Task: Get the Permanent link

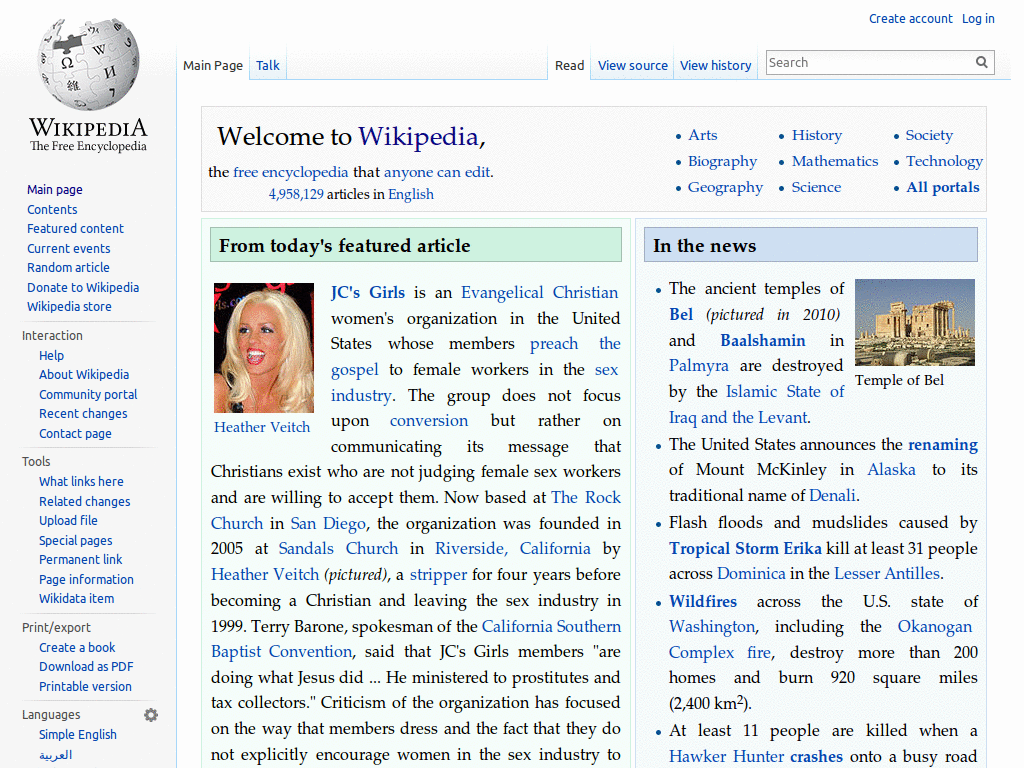Action: (80, 560)
